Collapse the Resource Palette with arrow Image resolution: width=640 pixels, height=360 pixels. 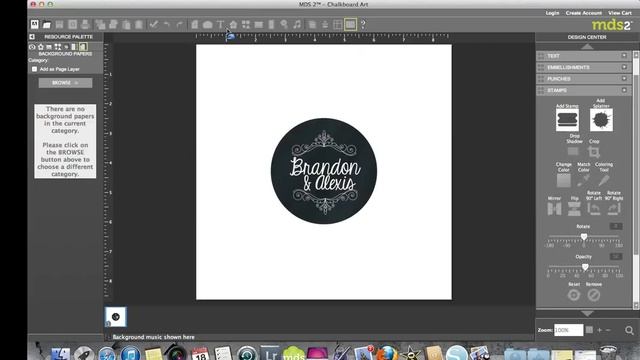[32, 37]
